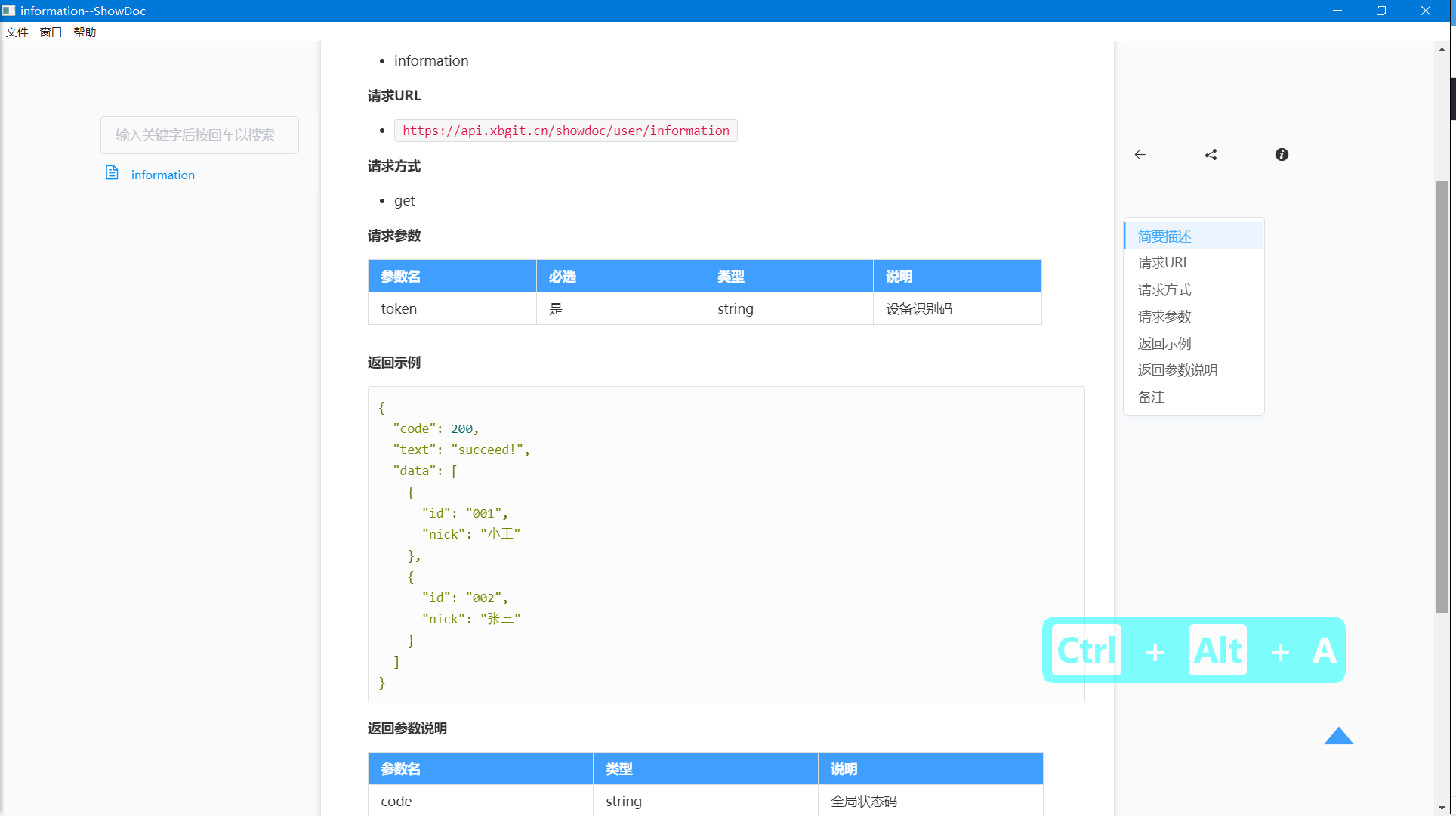
Task: Click the 设备识别码 description cell
Action: click(x=957, y=308)
